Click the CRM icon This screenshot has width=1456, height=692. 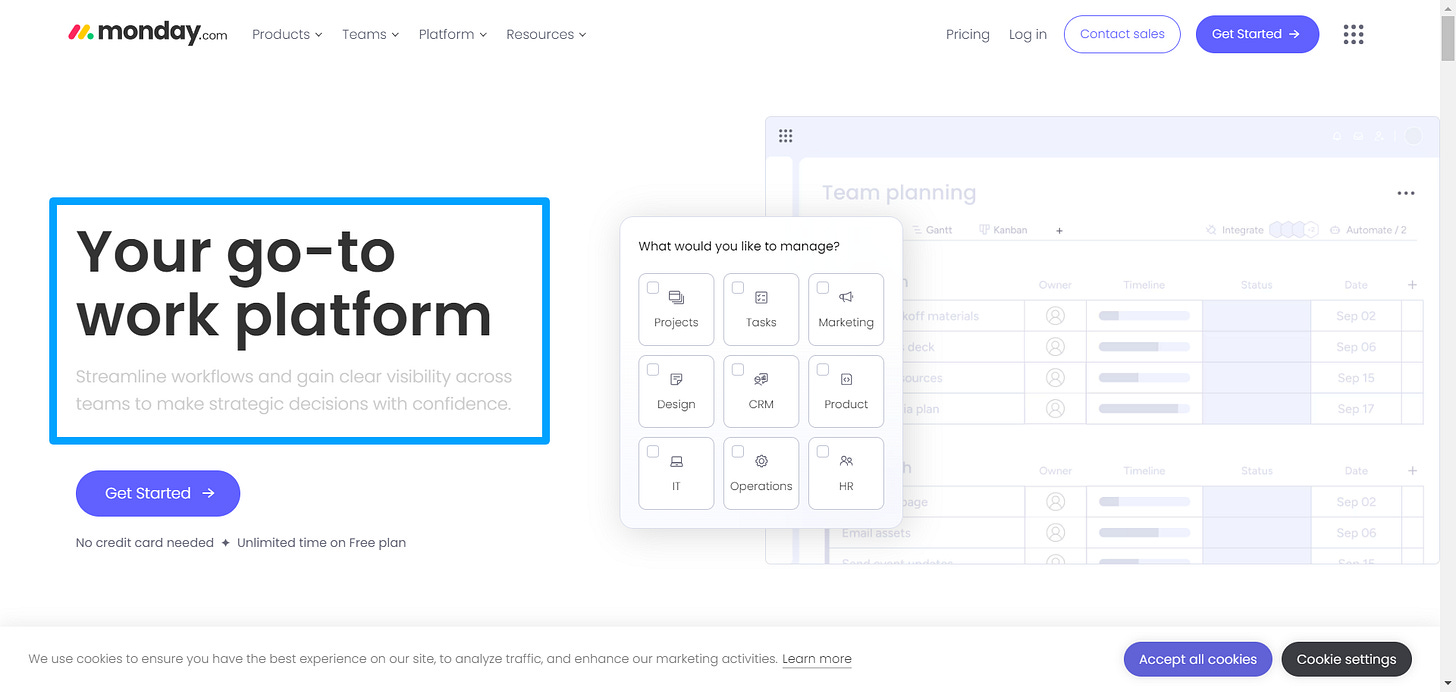coord(761,379)
